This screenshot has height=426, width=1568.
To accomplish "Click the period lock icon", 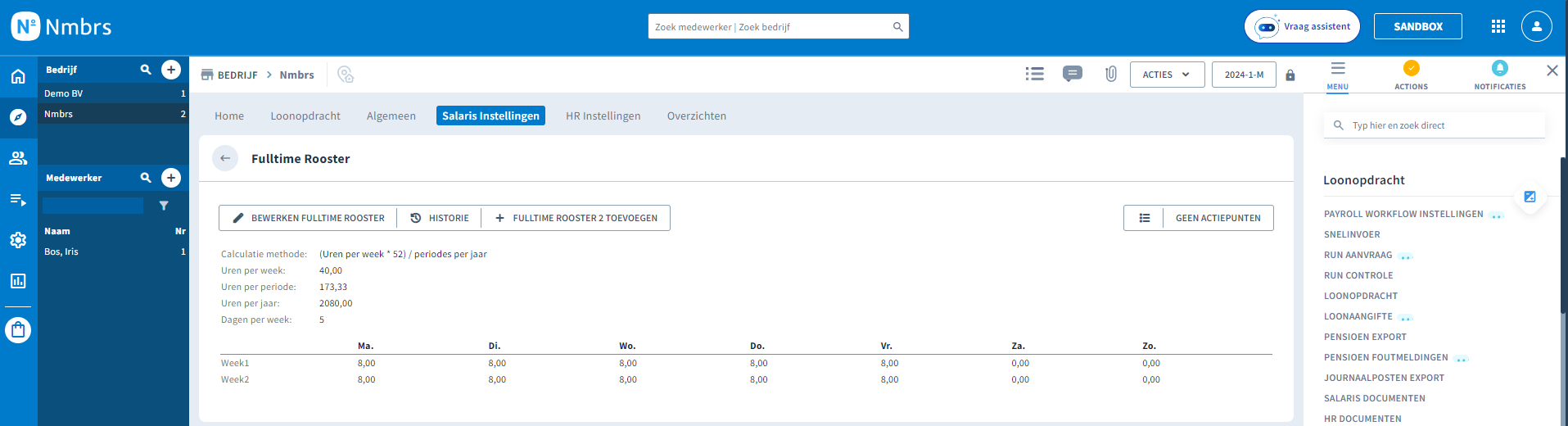I will [1290, 75].
